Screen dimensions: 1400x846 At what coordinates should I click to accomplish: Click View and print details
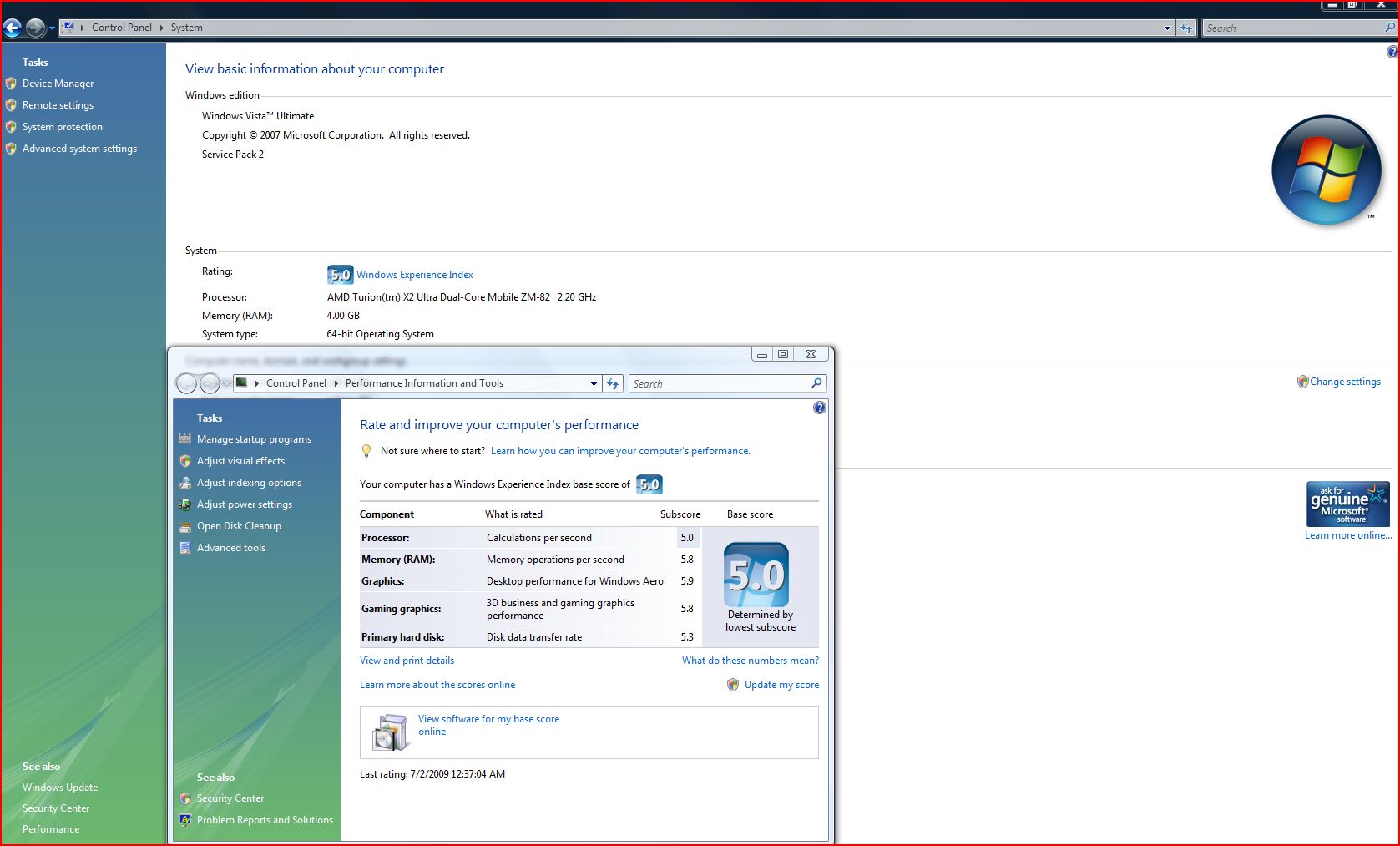[x=407, y=661]
